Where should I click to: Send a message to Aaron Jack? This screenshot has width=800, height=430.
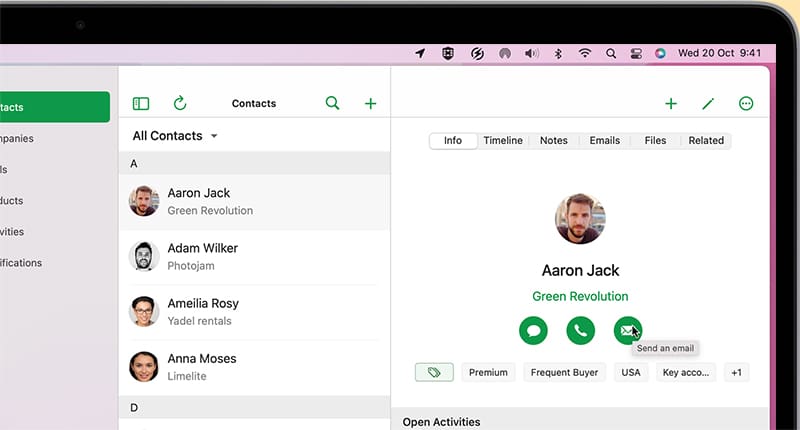(x=533, y=330)
